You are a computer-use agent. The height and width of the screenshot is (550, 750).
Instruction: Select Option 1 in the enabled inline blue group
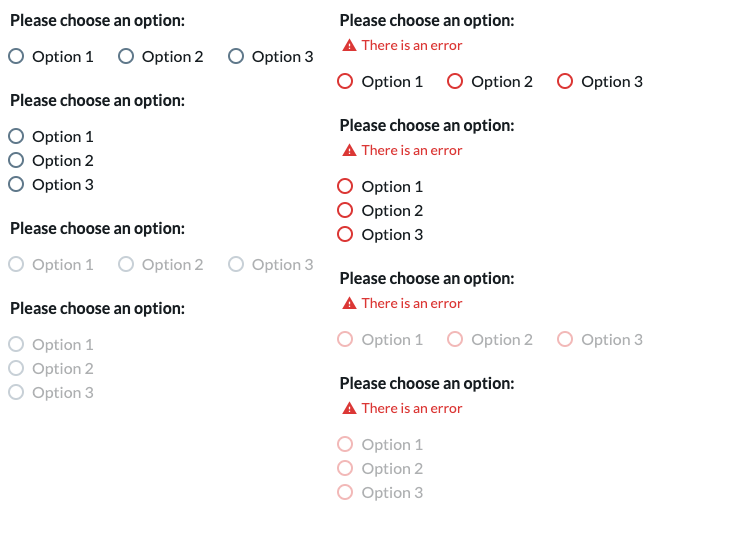16,56
